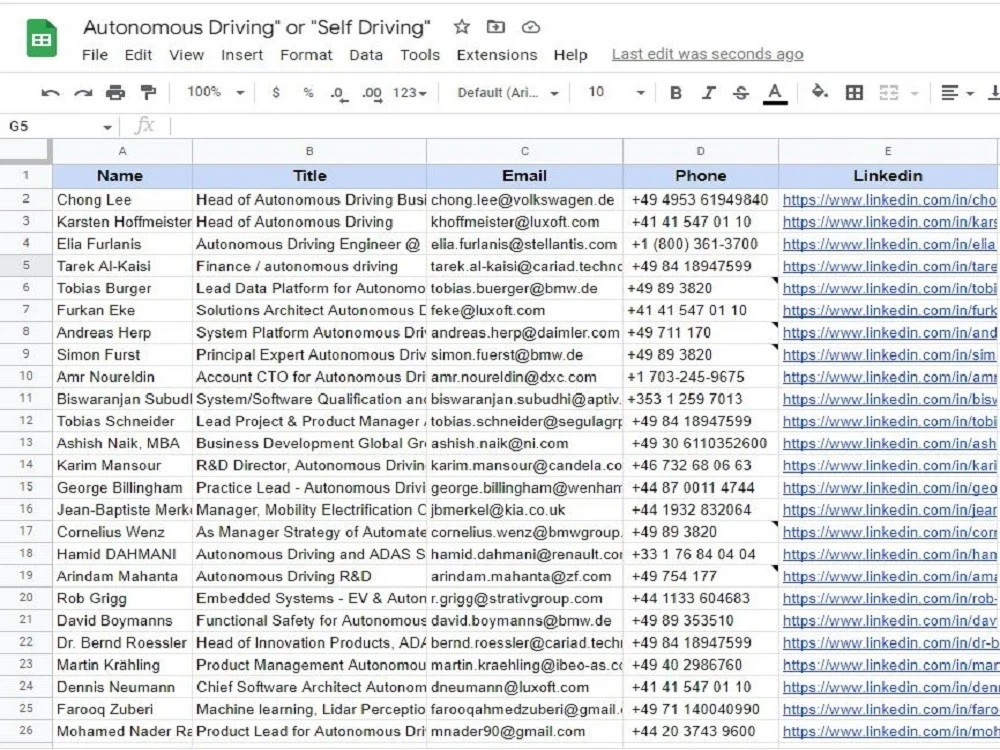Undo the last action
This screenshot has height=750, width=1000.
(50, 93)
